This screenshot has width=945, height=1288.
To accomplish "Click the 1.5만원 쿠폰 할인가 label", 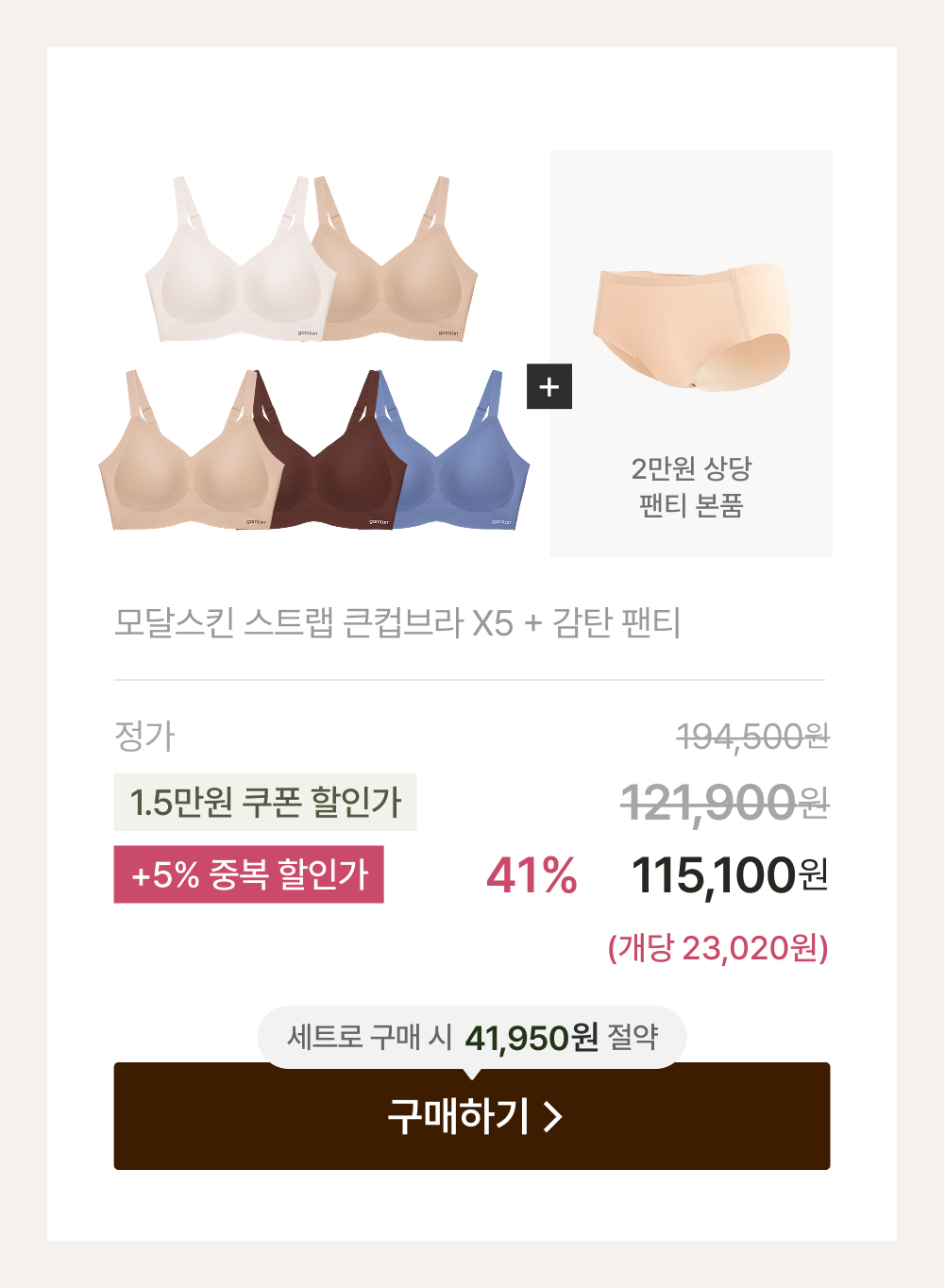I will pos(265,803).
